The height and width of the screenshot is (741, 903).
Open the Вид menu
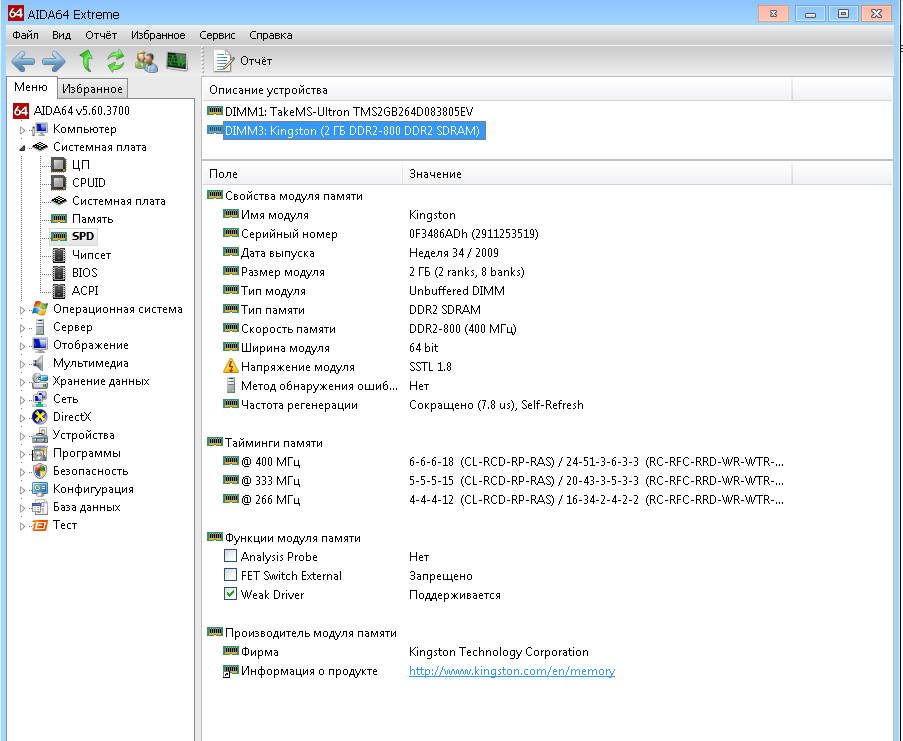click(61, 35)
